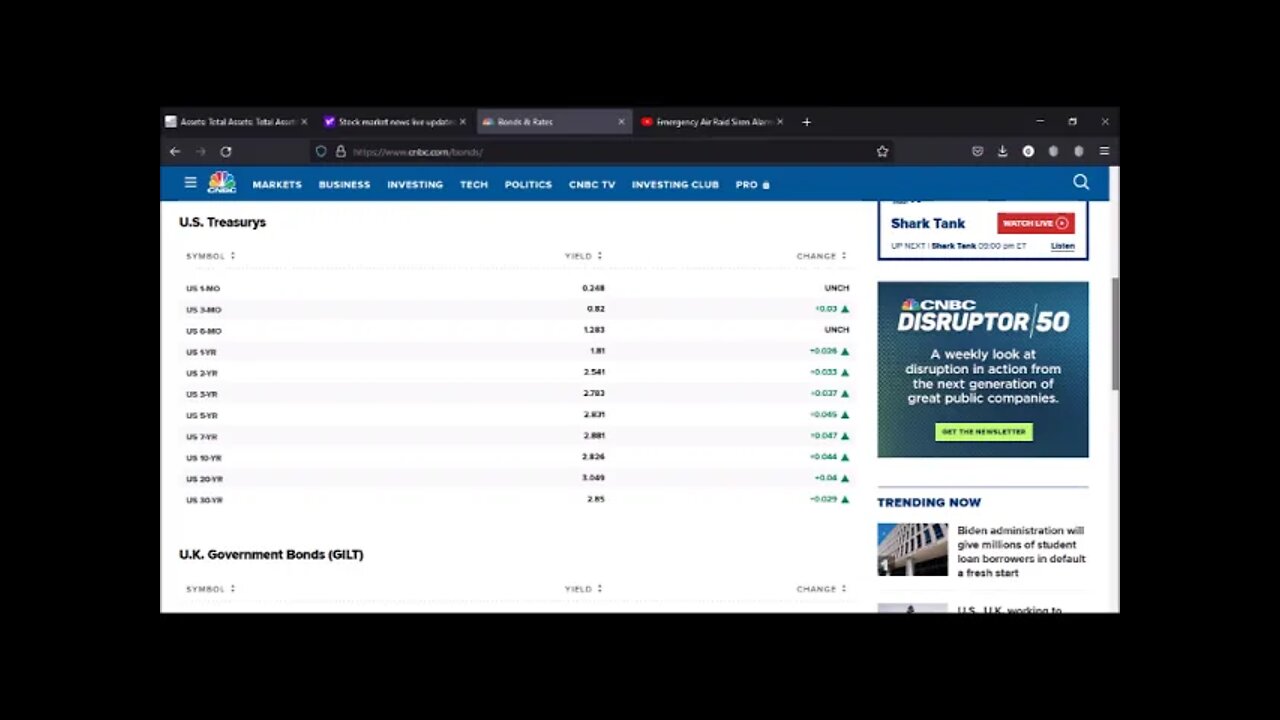This screenshot has height=720, width=1280.
Task: Click the CNBC peacock logo
Action: [x=221, y=183]
